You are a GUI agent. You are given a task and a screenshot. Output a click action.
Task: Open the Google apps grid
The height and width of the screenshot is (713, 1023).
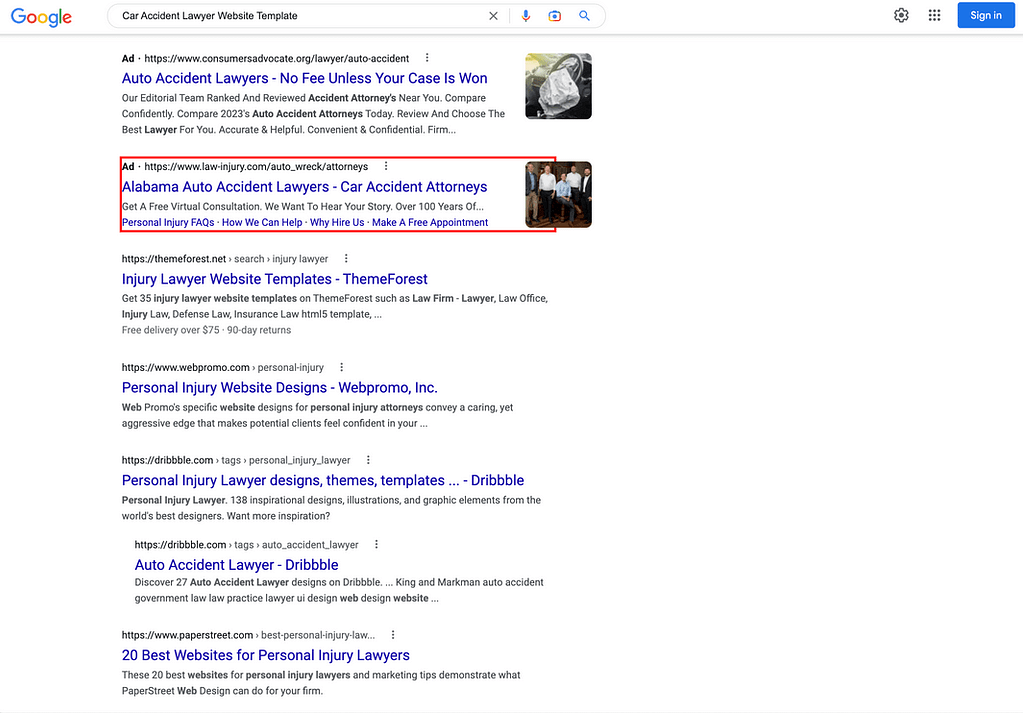(x=934, y=15)
